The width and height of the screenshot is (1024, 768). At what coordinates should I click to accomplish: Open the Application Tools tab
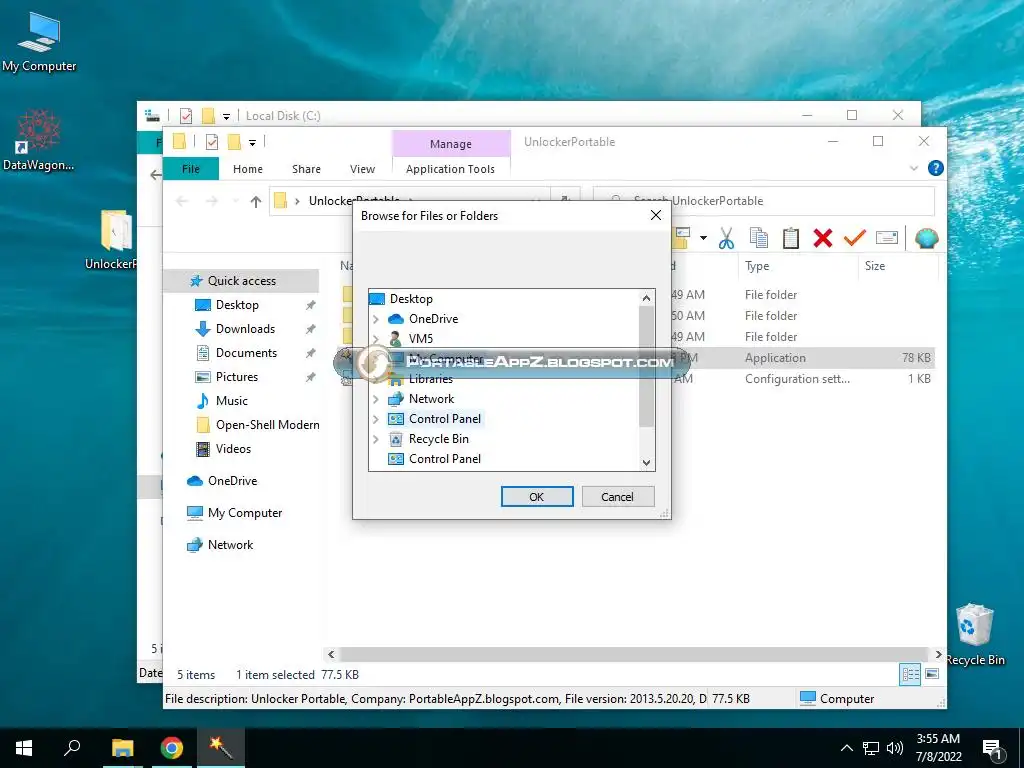pyautogui.click(x=450, y=168)
